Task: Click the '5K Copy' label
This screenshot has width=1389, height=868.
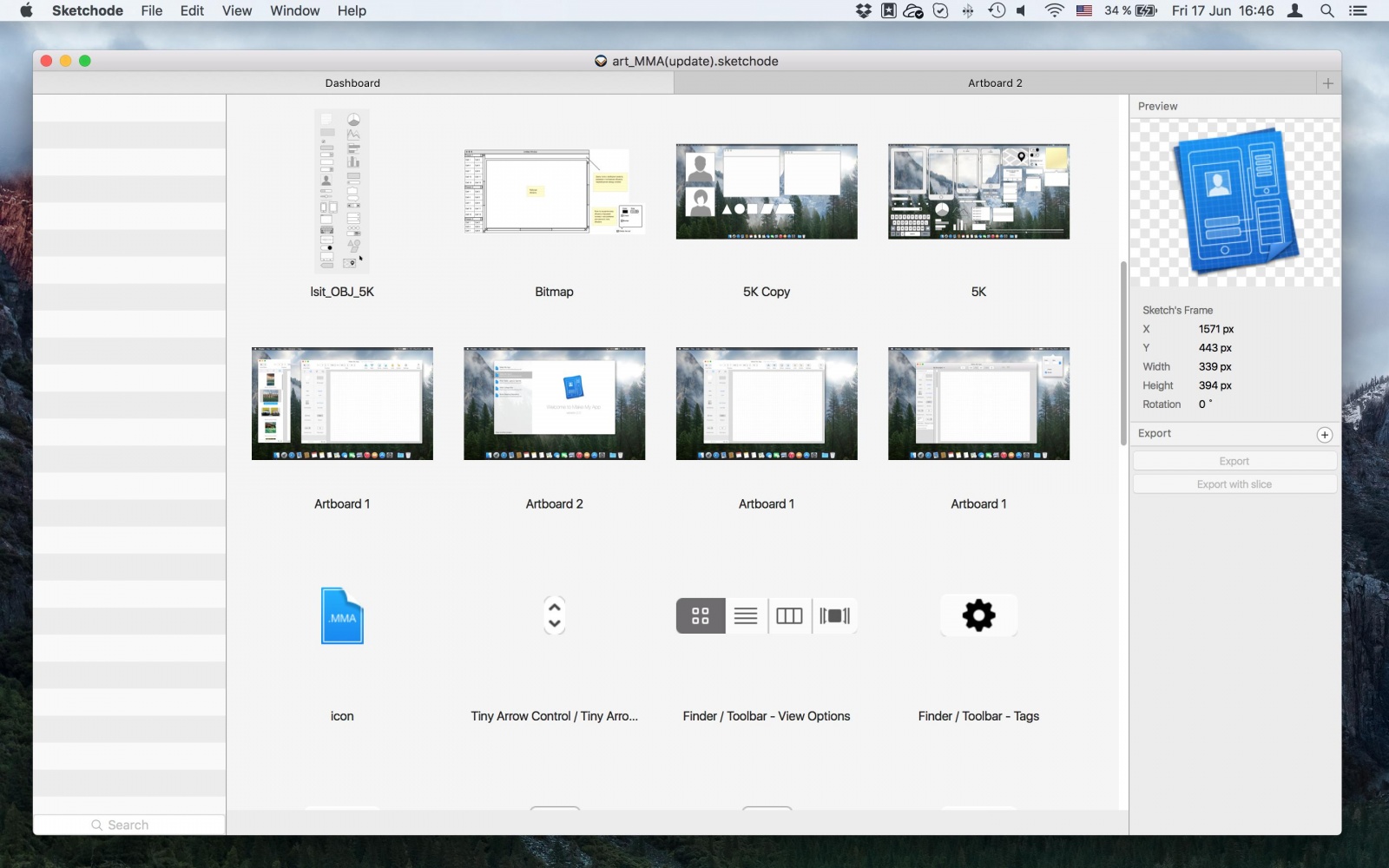Action: (767, 292)
